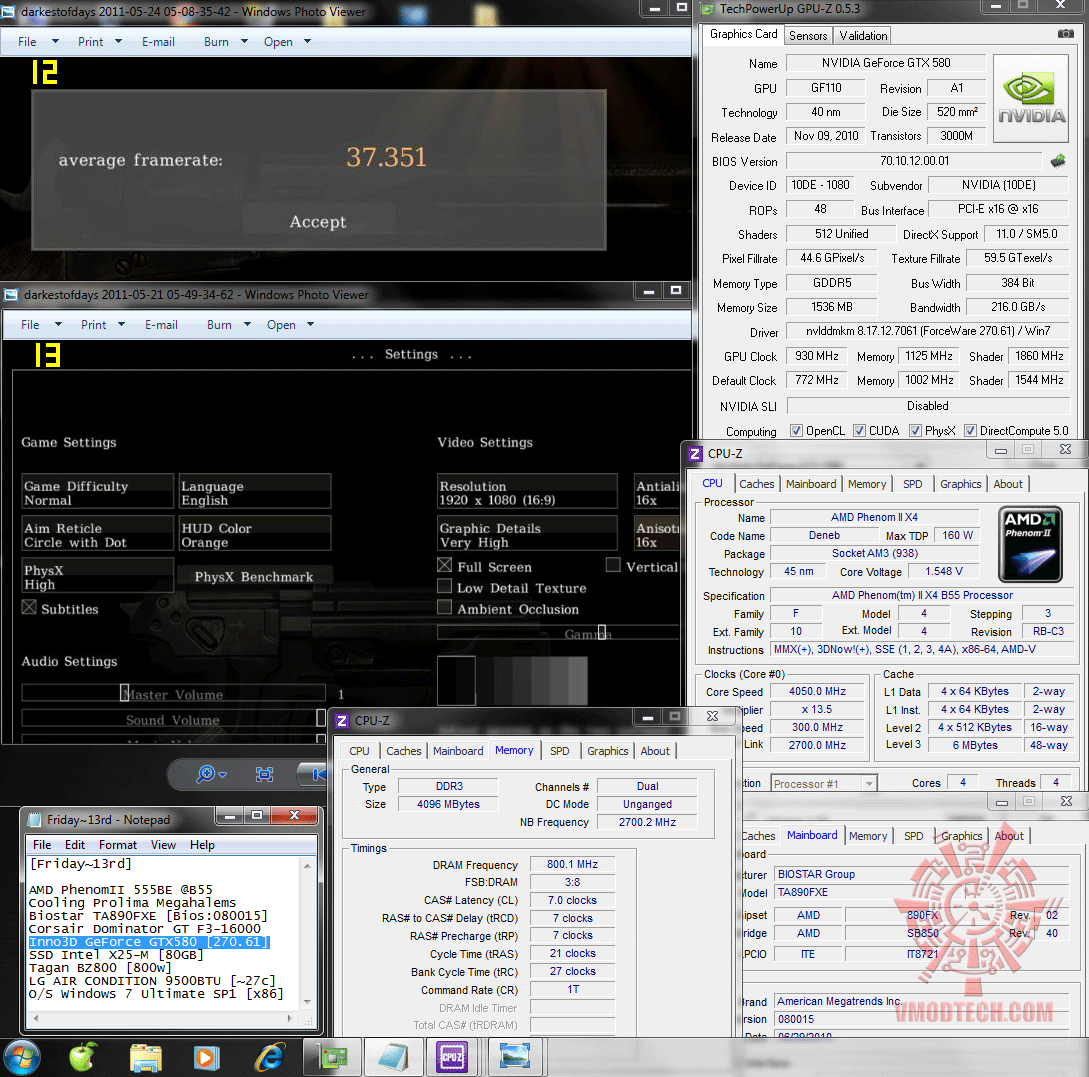
Task: Switch to CPU-Z via purple taskbar icon
Action: point(453,1058)
